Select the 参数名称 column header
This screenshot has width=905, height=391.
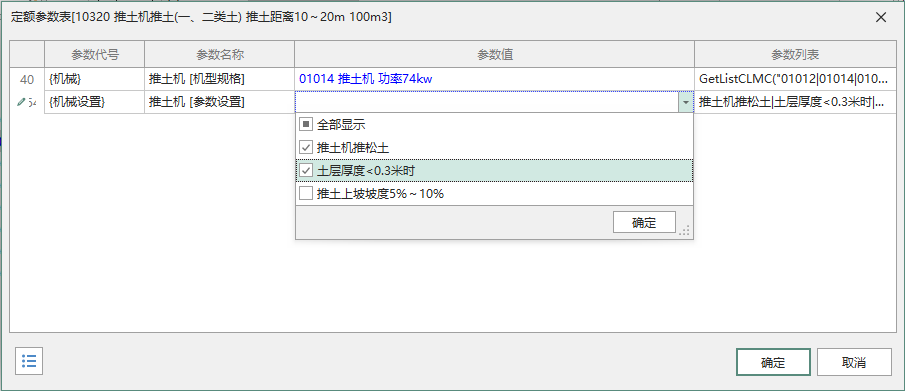pos(219,55)
